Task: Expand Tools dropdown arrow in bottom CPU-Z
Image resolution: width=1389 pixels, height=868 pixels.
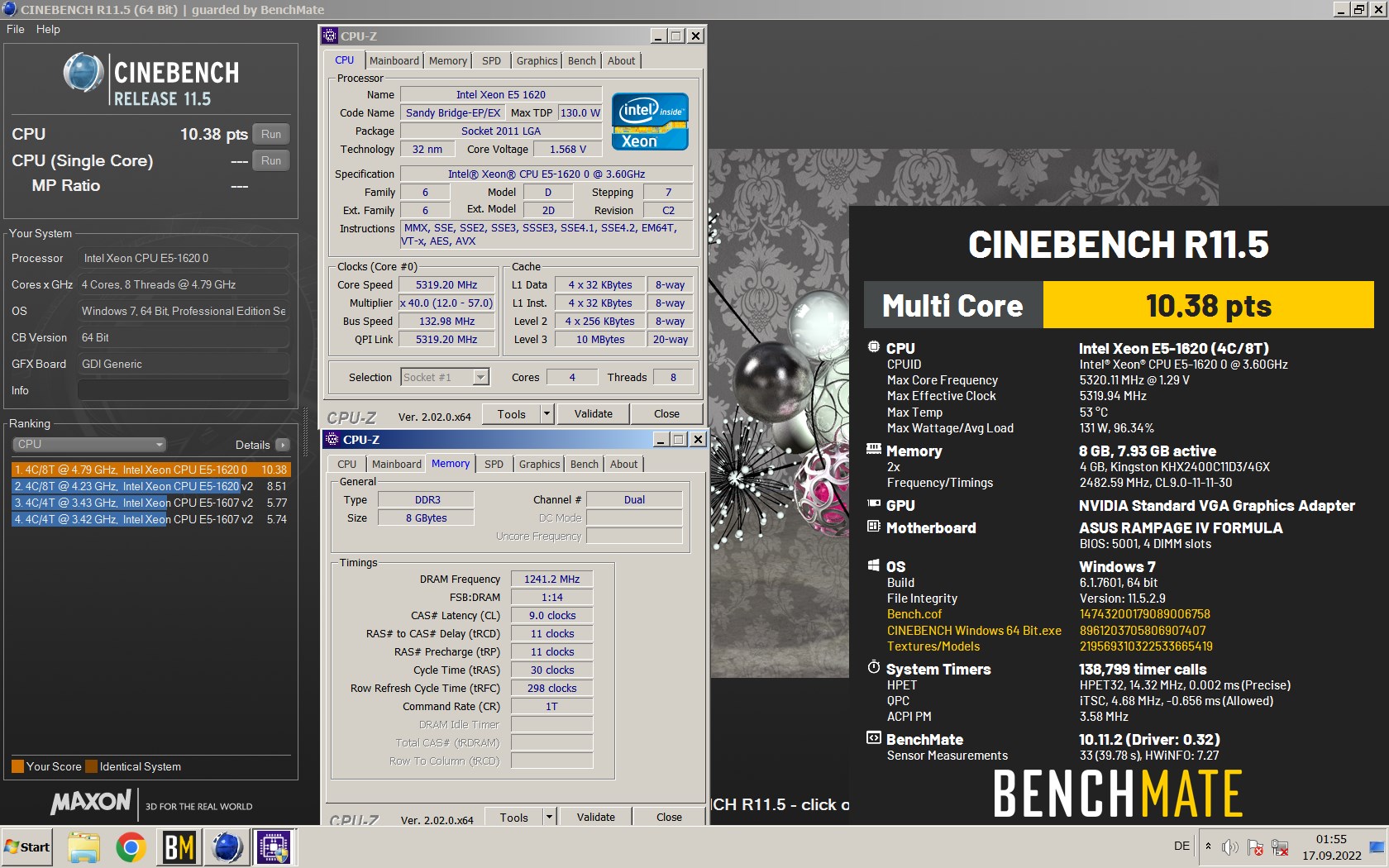Action: 549,817
